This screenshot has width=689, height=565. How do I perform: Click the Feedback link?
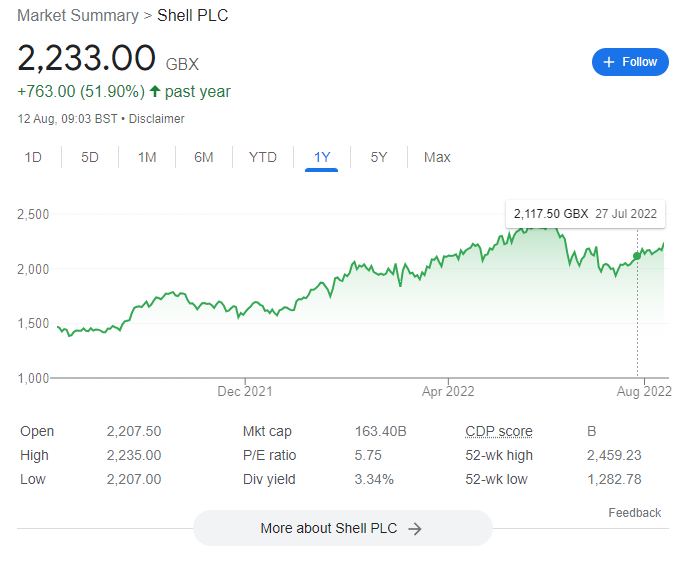click(635, 513)
